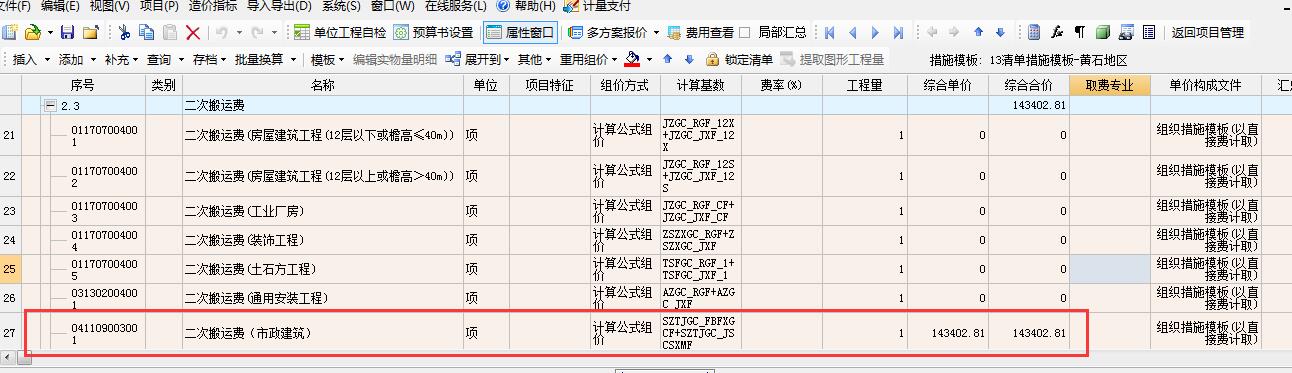Click the save floppy disk icon
1292x373 pixels.
(67, 33)
